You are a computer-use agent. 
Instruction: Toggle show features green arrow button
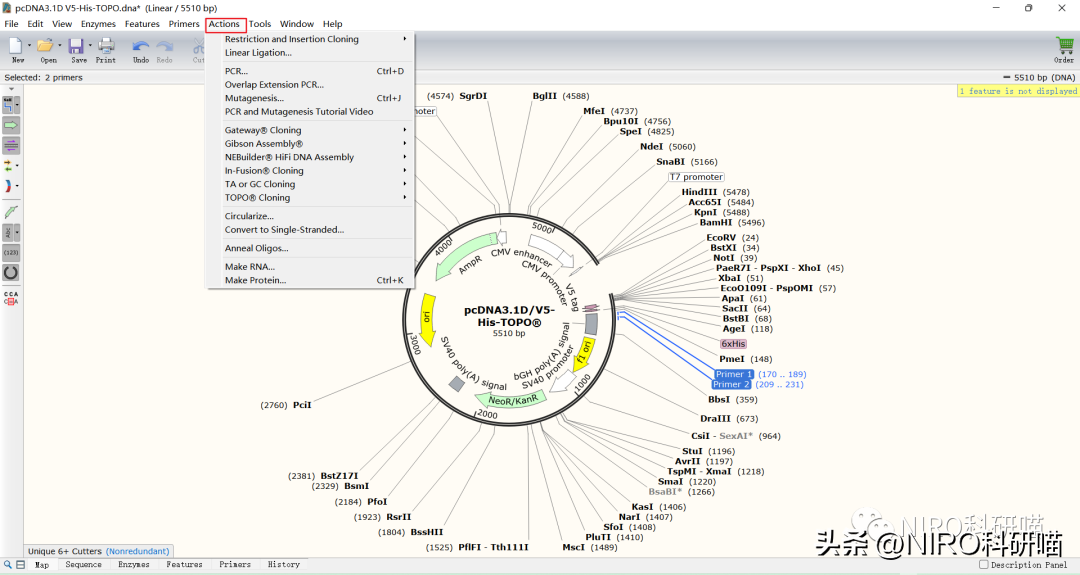11,125
